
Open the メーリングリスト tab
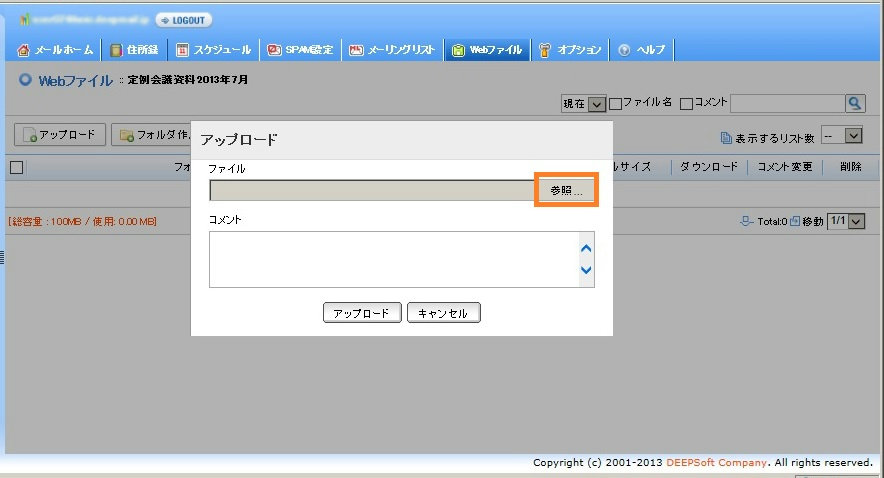[x=392, y=50]
